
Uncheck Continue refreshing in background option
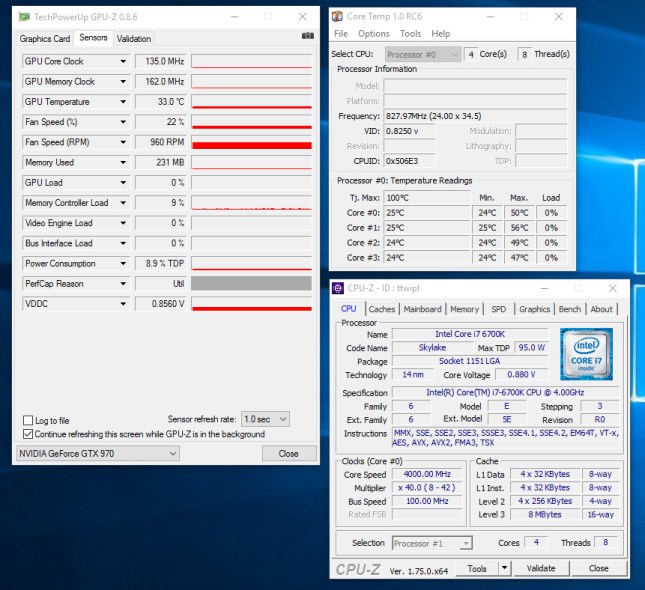(x=28, y=434)
